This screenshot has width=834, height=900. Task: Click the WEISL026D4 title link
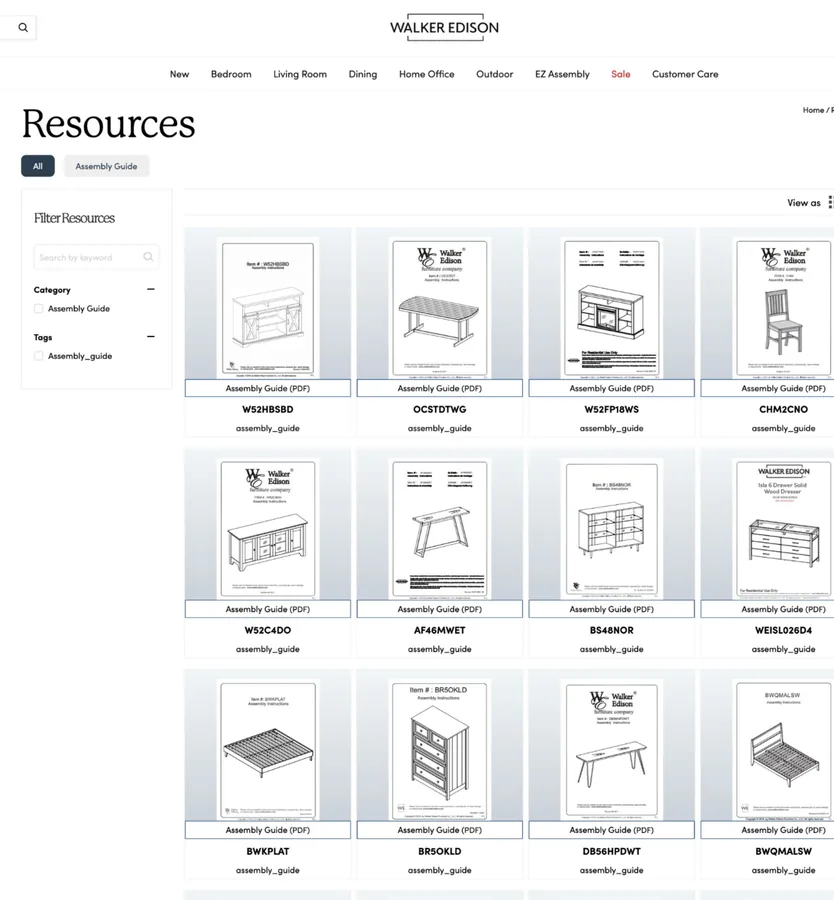point(783,630)
